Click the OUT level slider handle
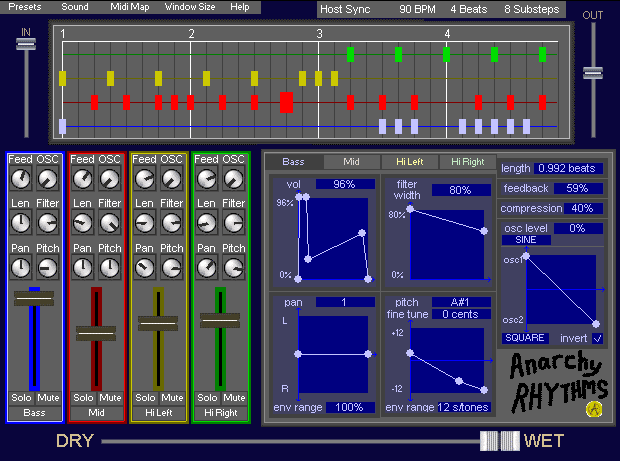This screenshot has width=620, height=461. point(593,73)
